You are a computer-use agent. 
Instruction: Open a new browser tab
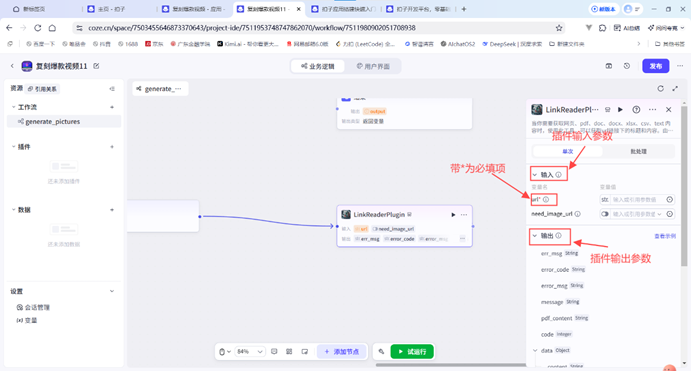[464, 9]
